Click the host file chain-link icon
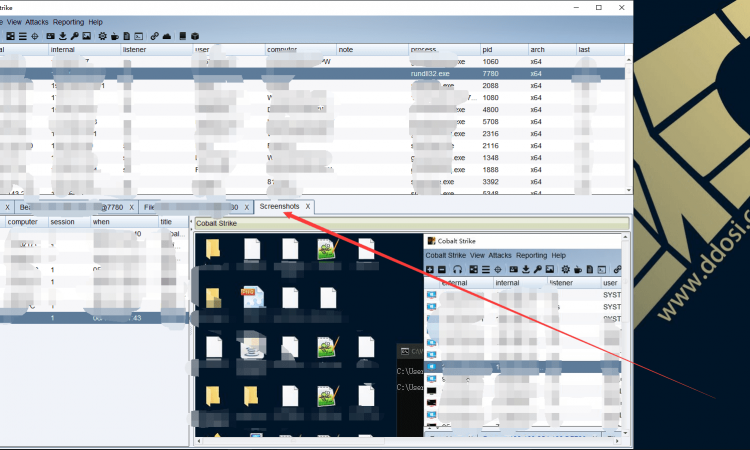The width and height of the screenshot is (750, 450). [154, 36]
